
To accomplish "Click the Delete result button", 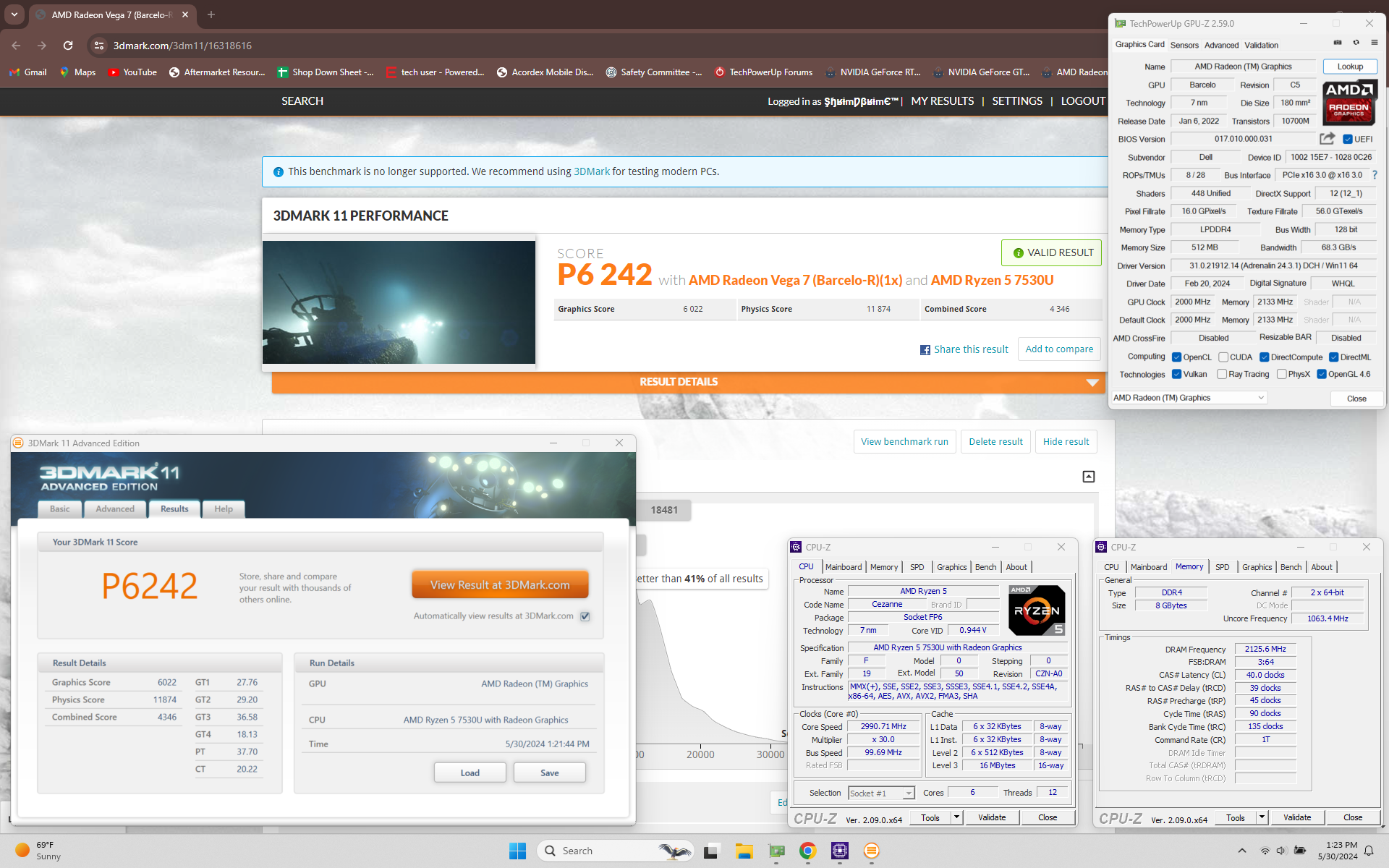I will point(995,442).
